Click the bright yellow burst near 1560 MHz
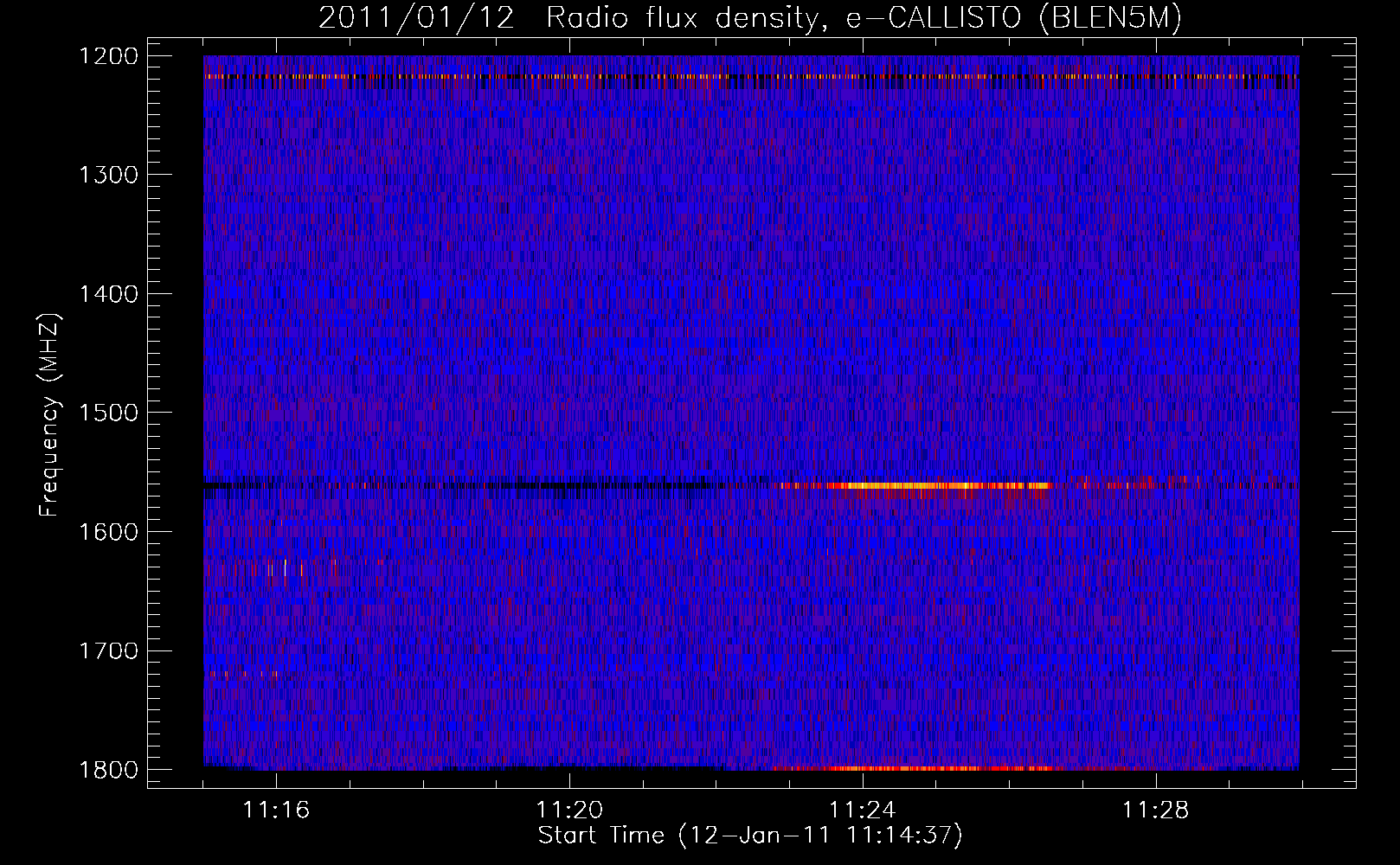Image resolution: width=1400 pixels, height=865 pixels. pos(917,486)
